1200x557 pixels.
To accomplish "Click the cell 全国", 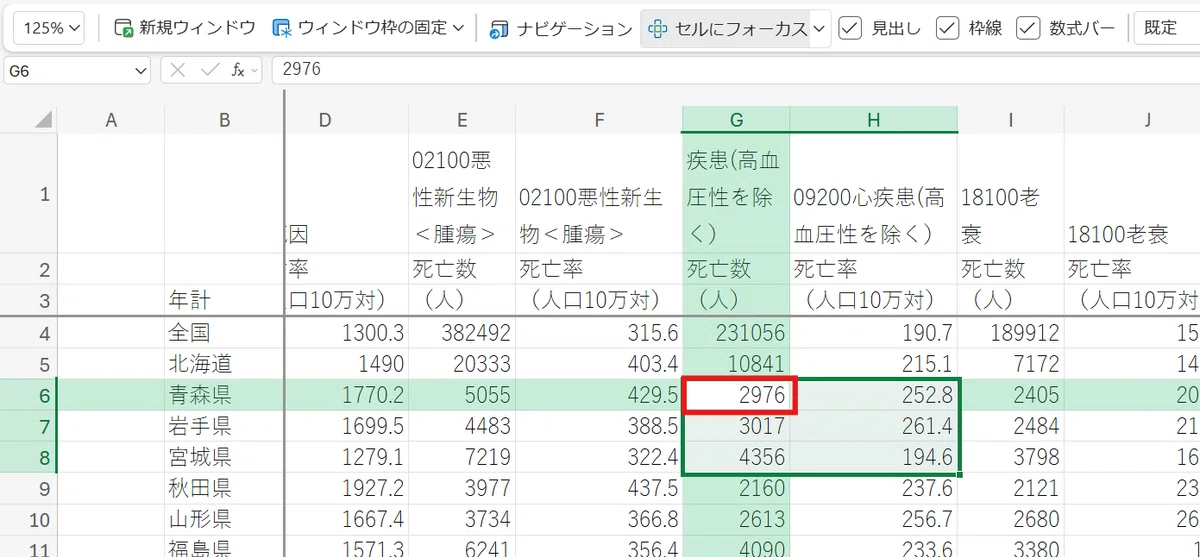I will pyautogui.click(x=224, y=333).
